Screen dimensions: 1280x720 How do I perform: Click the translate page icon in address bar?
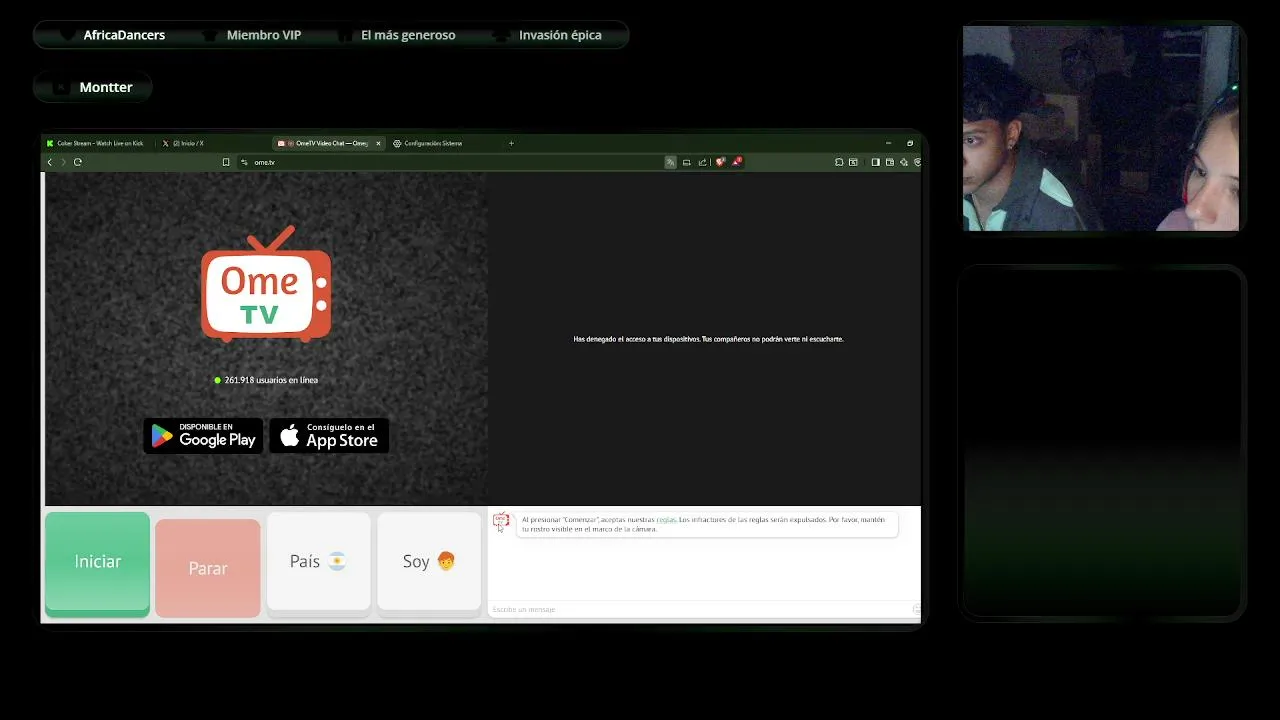pos(670,162)
